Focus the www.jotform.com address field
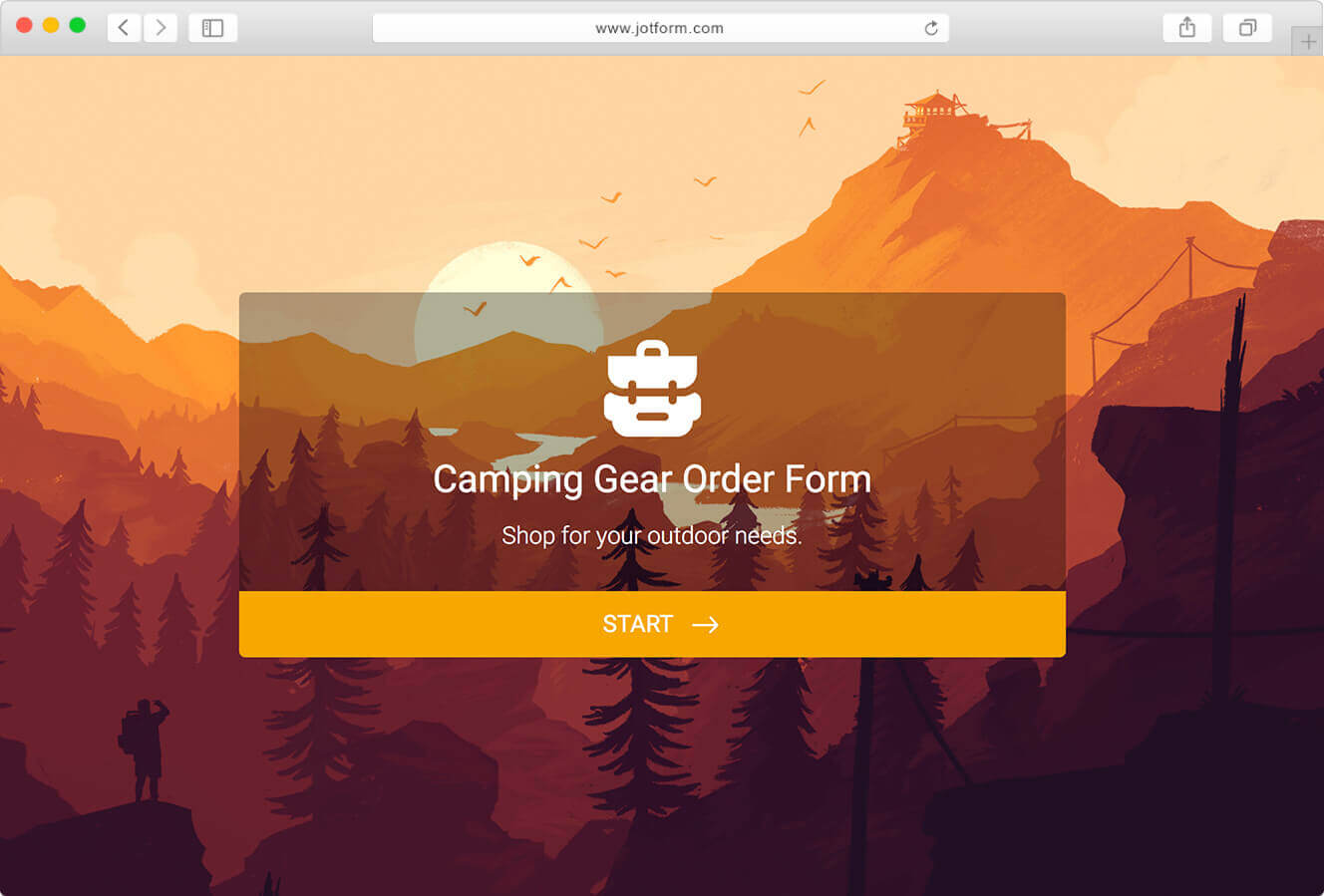This screenshot has width=1324, height=896. coord(660,28)
